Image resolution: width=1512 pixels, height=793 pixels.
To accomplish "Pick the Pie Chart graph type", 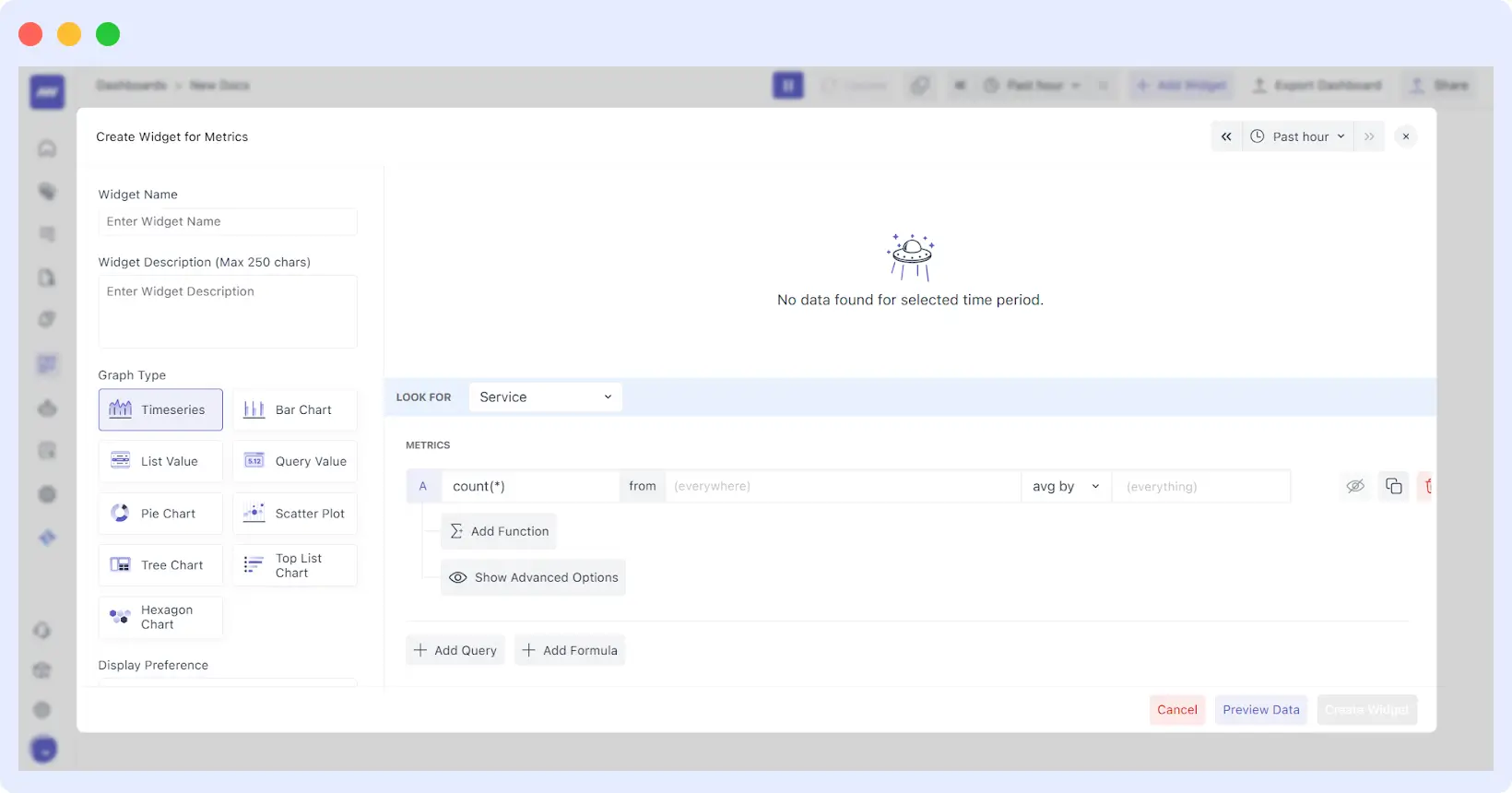I will tap(160, 513).
